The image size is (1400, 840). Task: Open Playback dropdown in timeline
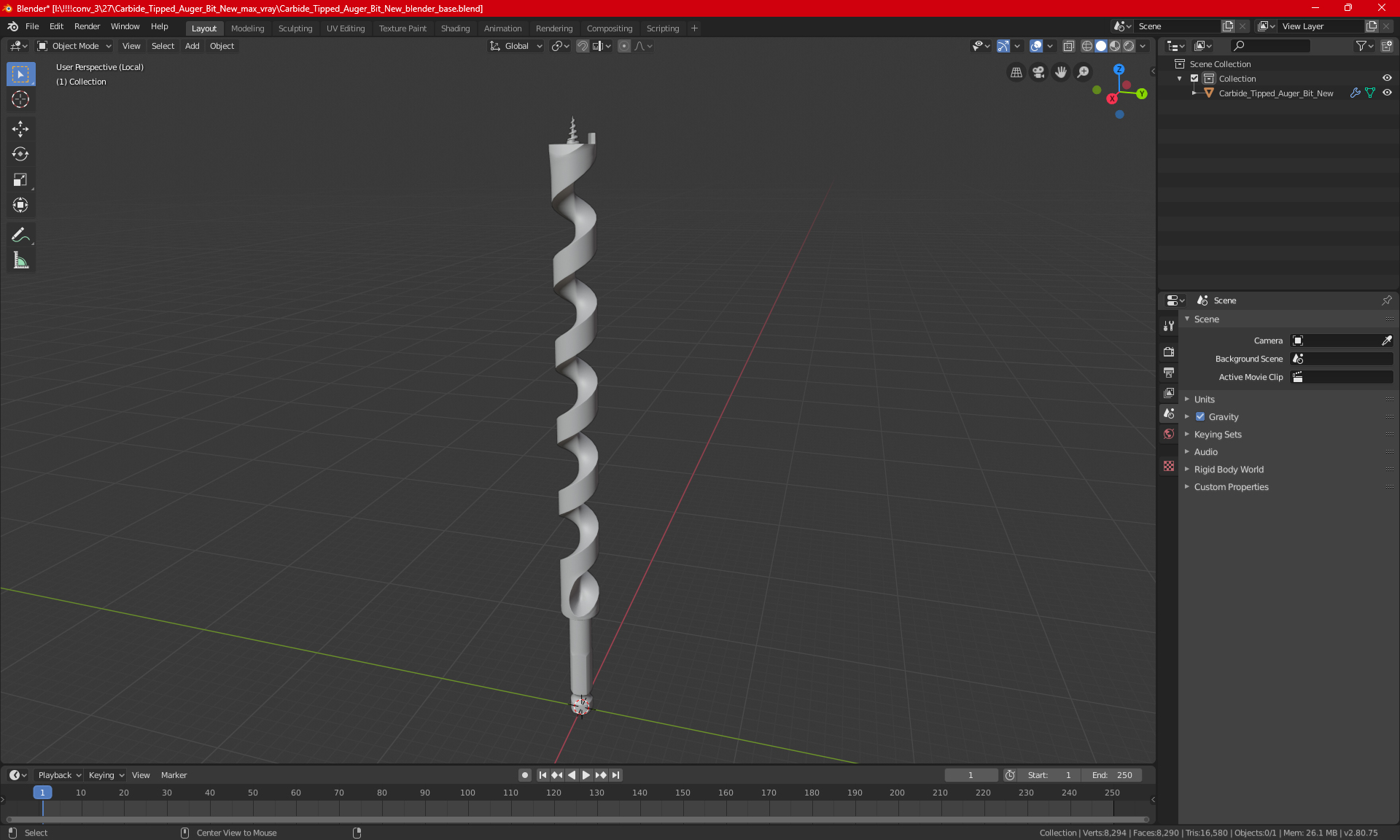point(59,775)
